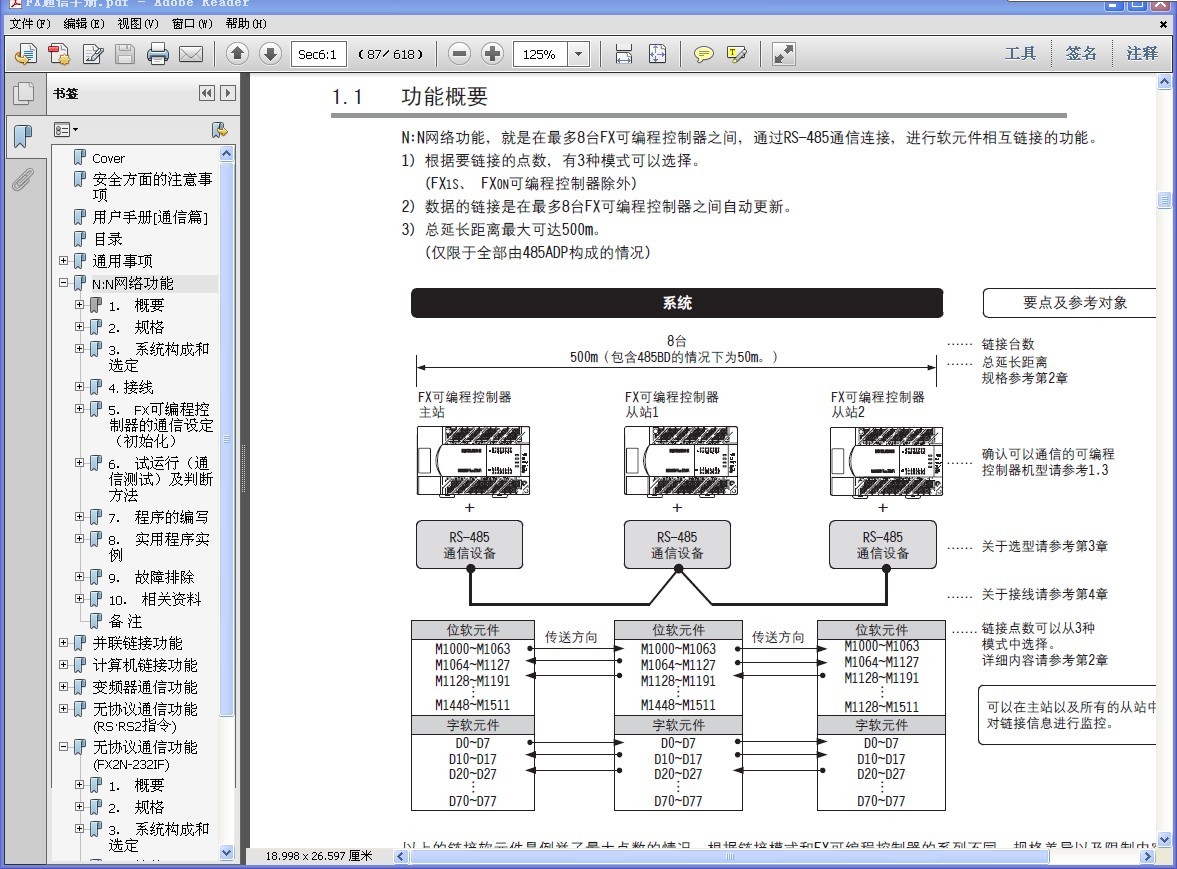Viewport: 1177px width, 869px height.
Task: Go to next page with down arrow
Action: point(270,54)
